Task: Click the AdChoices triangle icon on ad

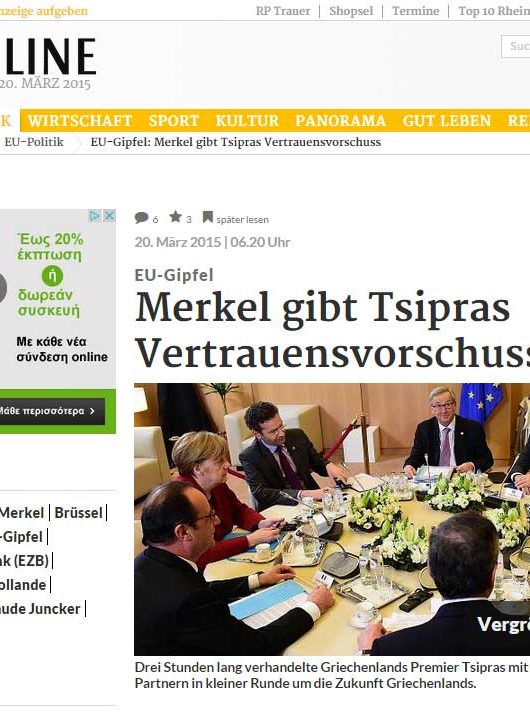Action: (94, 216)
